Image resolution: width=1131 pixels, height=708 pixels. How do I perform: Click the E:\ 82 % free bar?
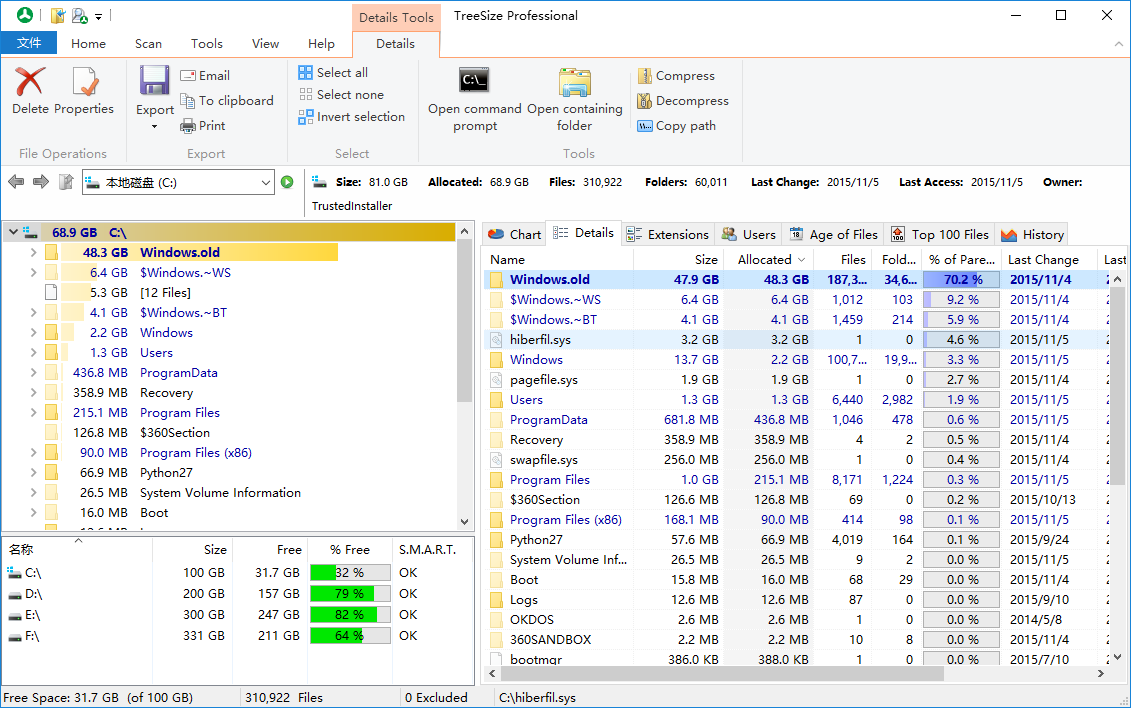coord(350,614)
